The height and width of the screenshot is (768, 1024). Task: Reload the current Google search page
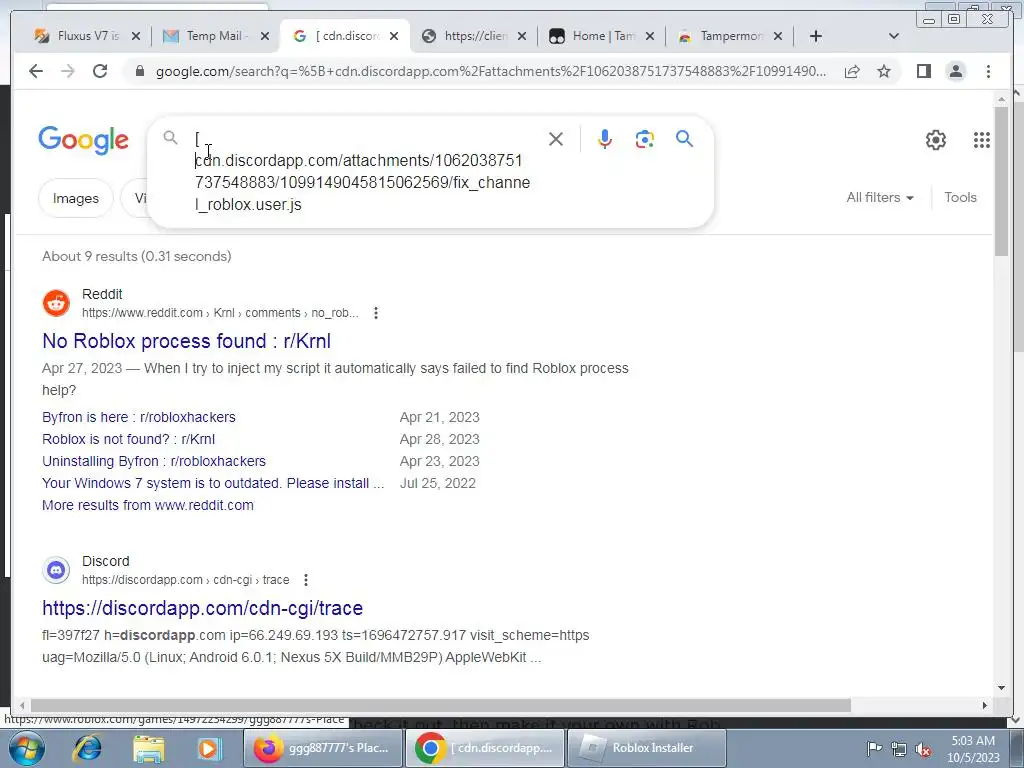(x=100, y=71)
